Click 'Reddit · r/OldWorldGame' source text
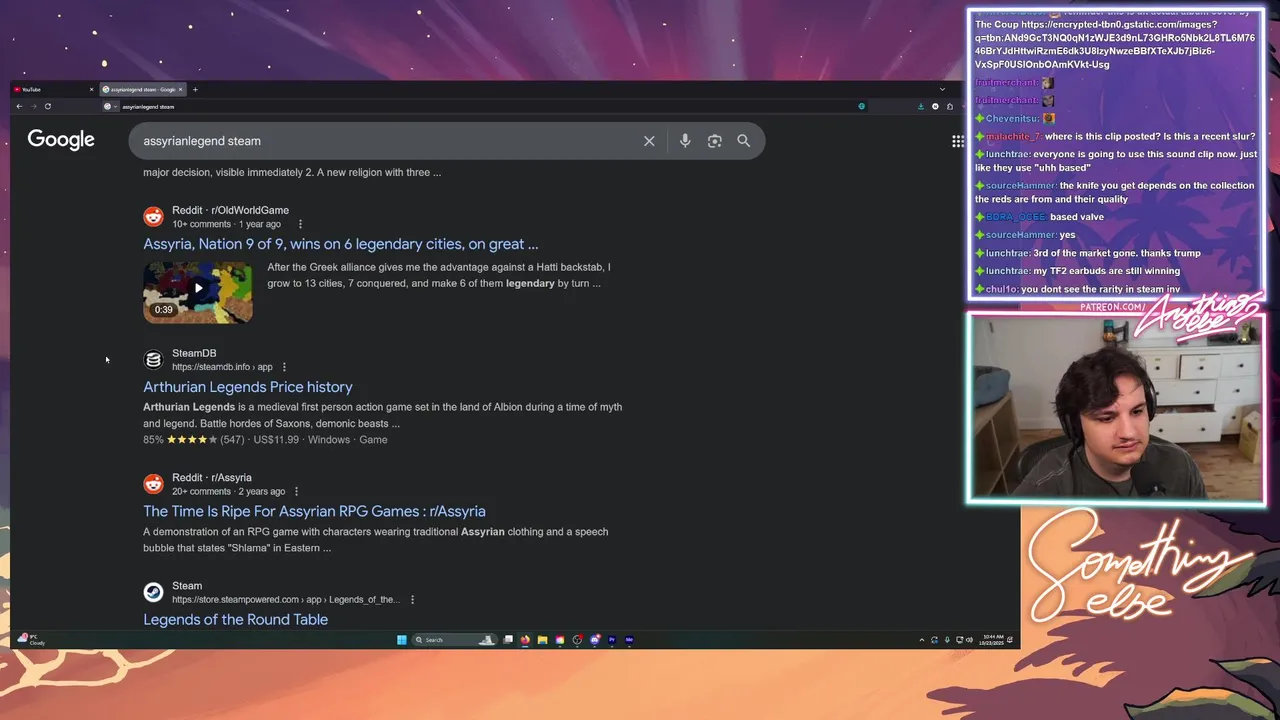1280x720 pixels. coord(230,210)
